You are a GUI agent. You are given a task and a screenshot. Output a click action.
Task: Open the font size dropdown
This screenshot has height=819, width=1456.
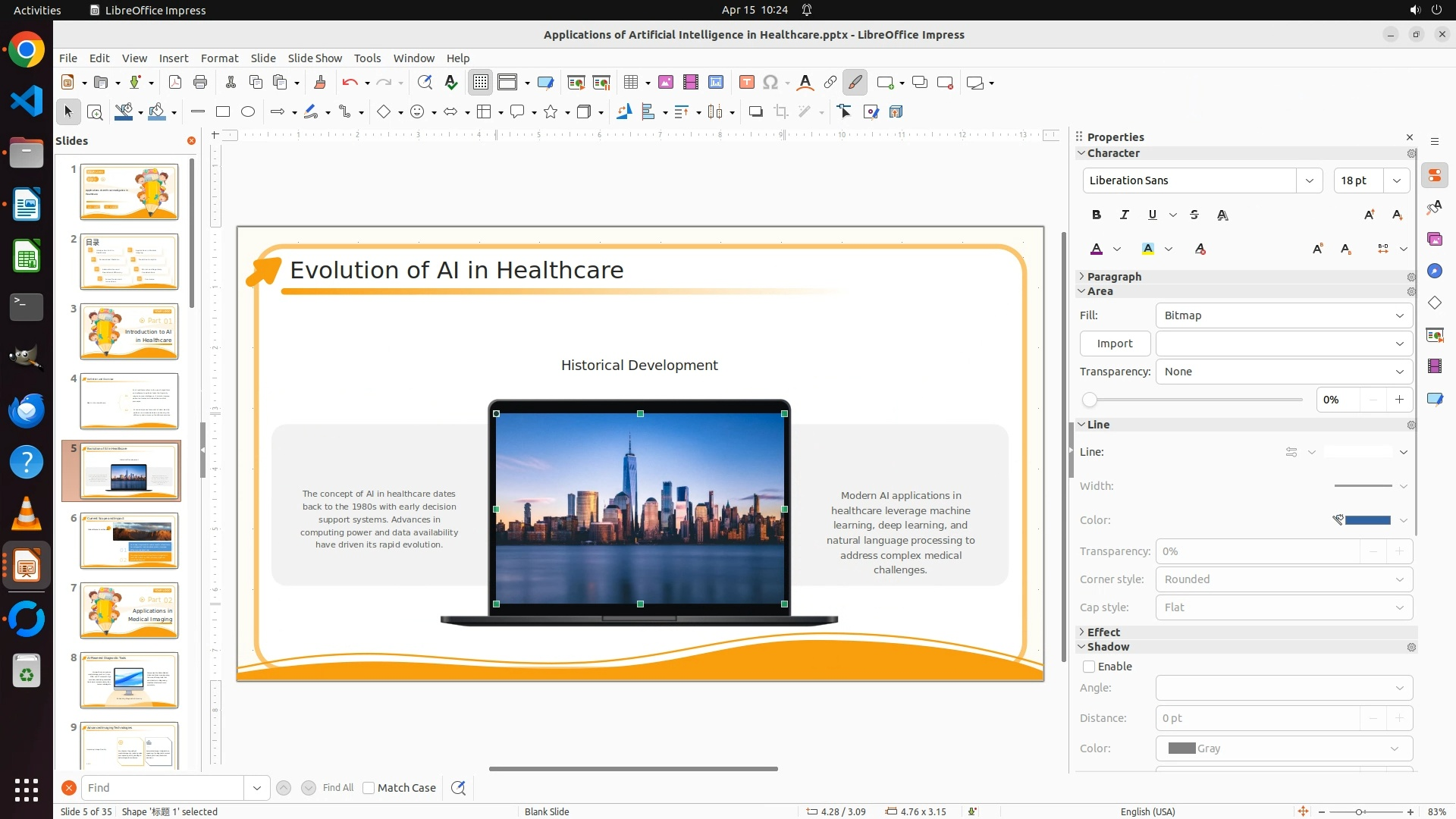tap(1396, 180)
